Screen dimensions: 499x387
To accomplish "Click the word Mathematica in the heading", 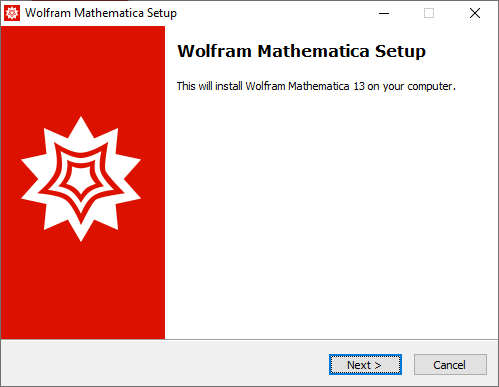I will 313,51.
